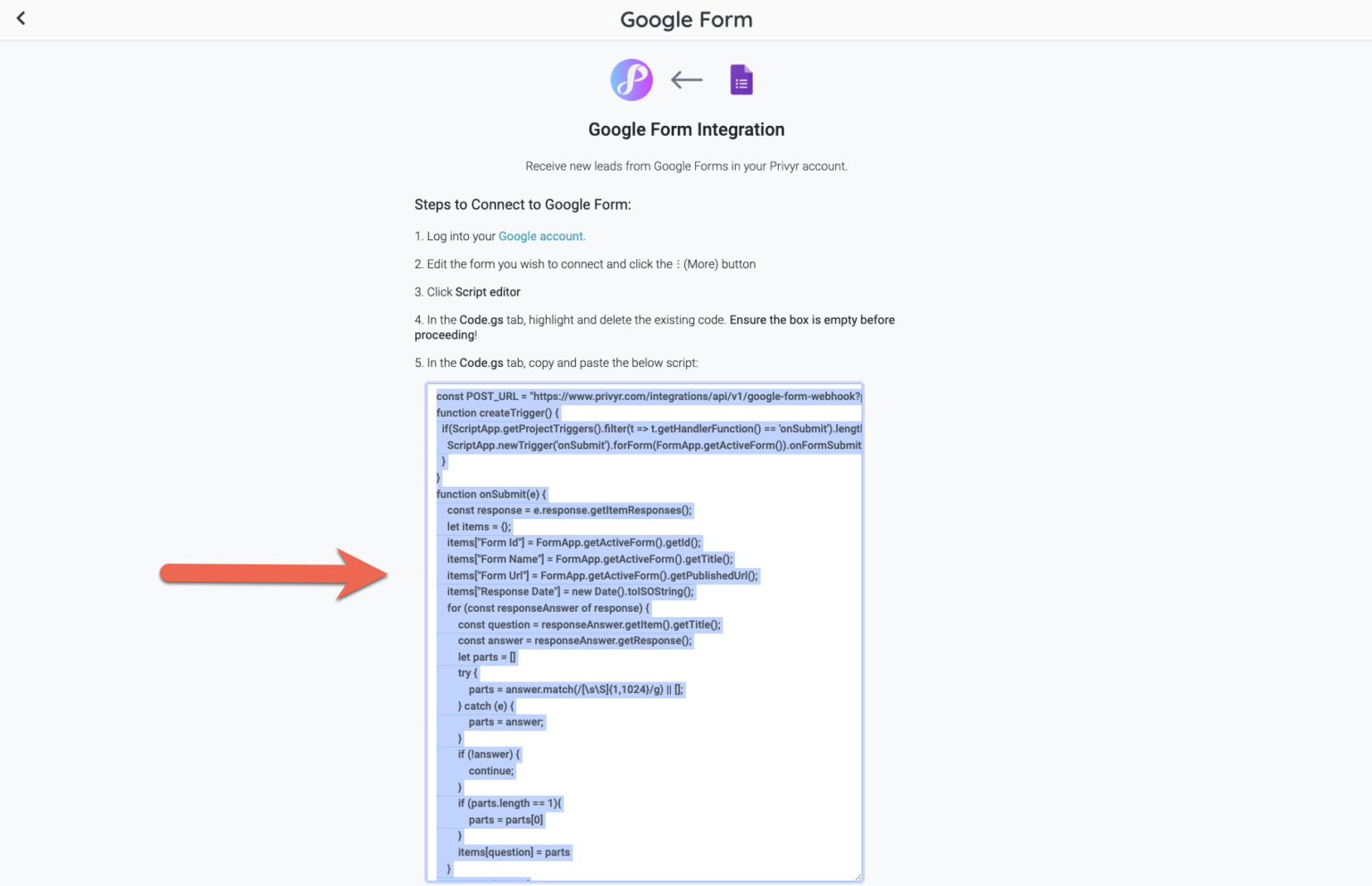The width and height of the screenshot is (1372, 886).
Task: Click the red arrow pointing at the script
Action: pyautogui.click(x=272, y=574)
